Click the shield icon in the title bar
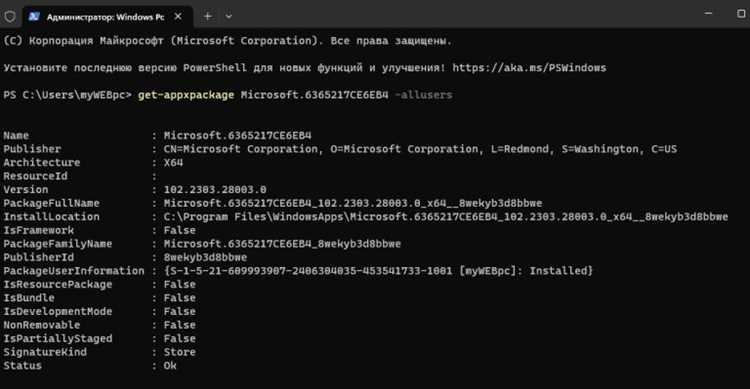750x389 pixels. 10,17
